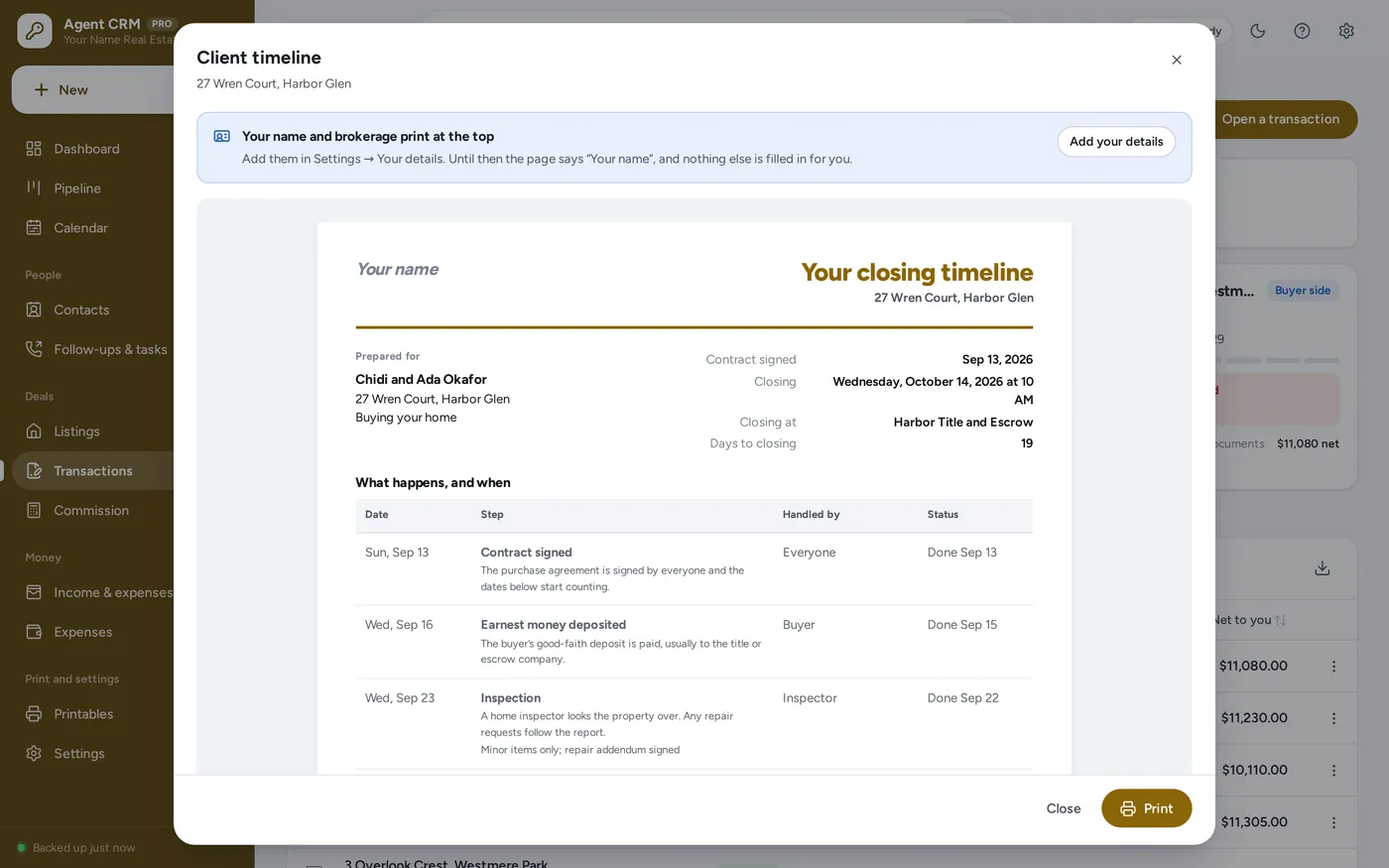Open Calendar via its sidebar icon

point(34,228)
